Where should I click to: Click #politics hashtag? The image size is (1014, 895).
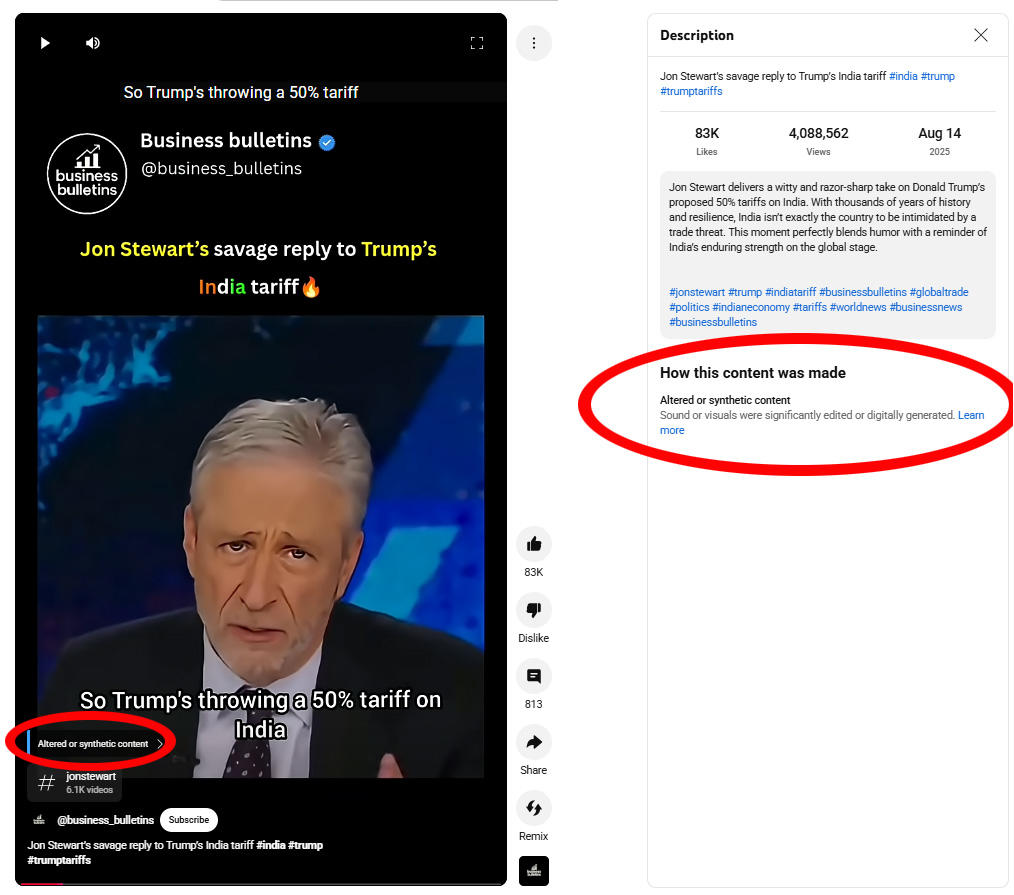(689, 307)
